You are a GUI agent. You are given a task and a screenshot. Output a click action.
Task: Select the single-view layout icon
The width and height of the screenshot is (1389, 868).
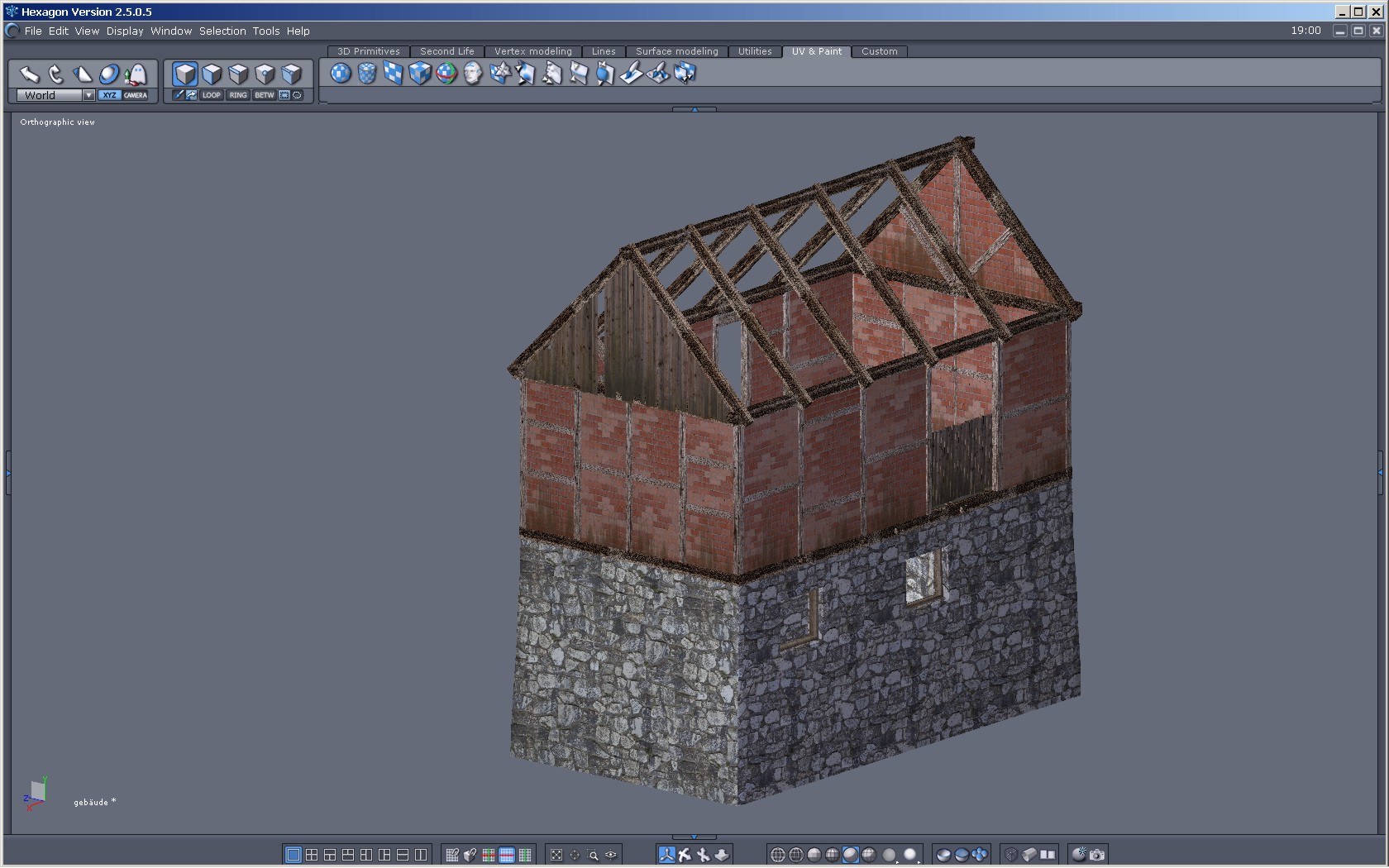[293, 855]
